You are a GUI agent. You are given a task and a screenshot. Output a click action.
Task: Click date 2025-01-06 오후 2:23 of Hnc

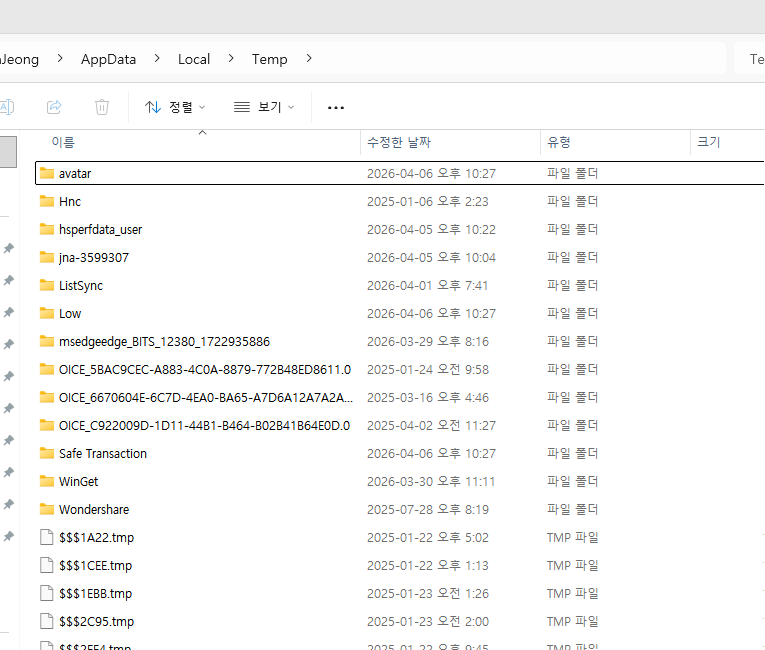pos(427,202)
